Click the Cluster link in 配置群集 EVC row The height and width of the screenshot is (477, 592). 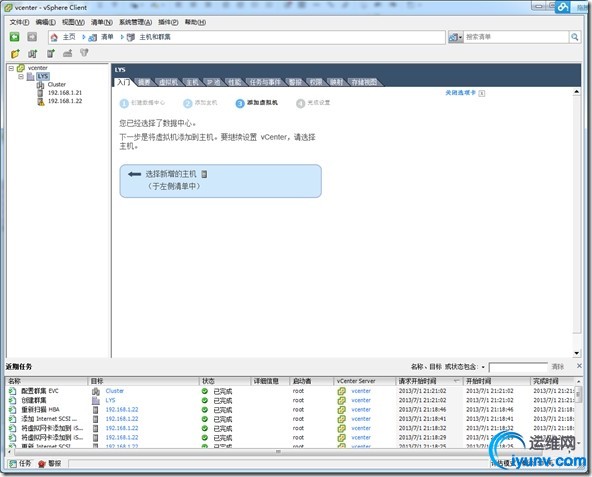(x=115, y=391)
